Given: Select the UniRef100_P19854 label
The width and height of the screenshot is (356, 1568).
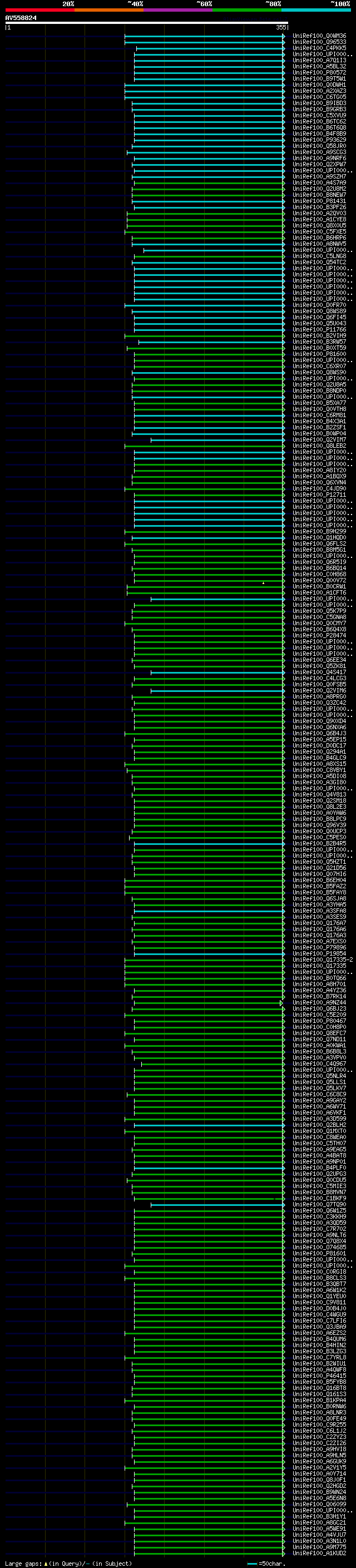Looking at the screenshot, I should tap(319, 953).
